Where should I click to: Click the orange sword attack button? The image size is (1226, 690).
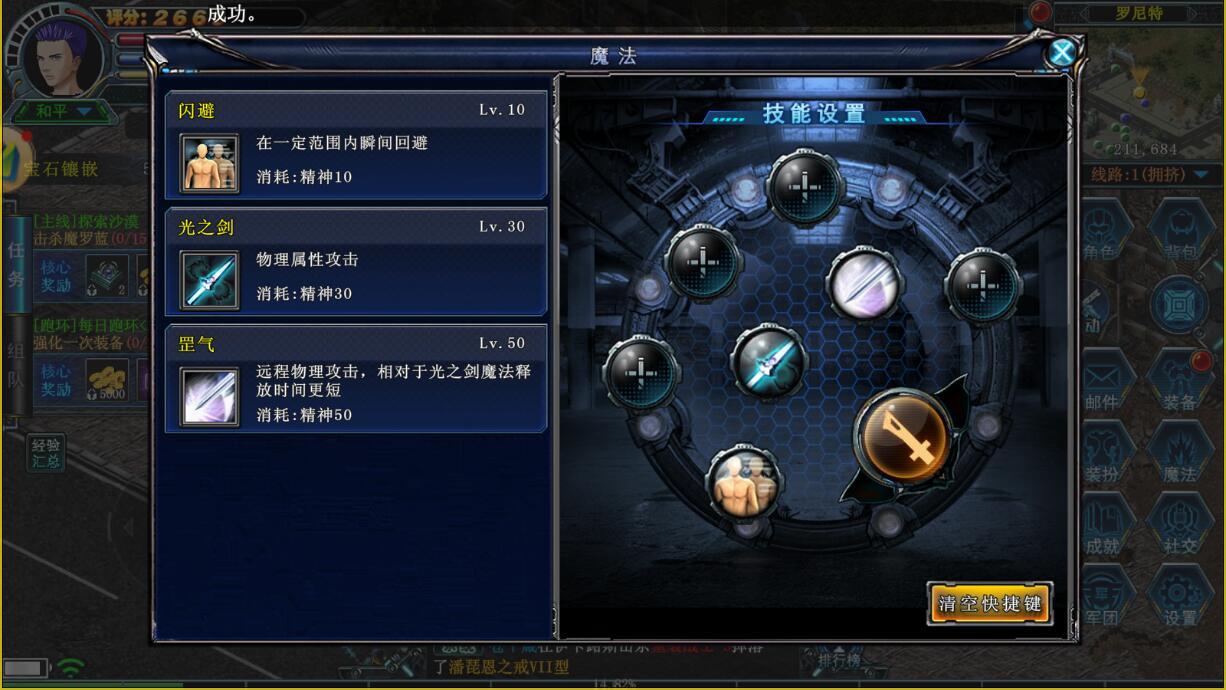[904, 437]
